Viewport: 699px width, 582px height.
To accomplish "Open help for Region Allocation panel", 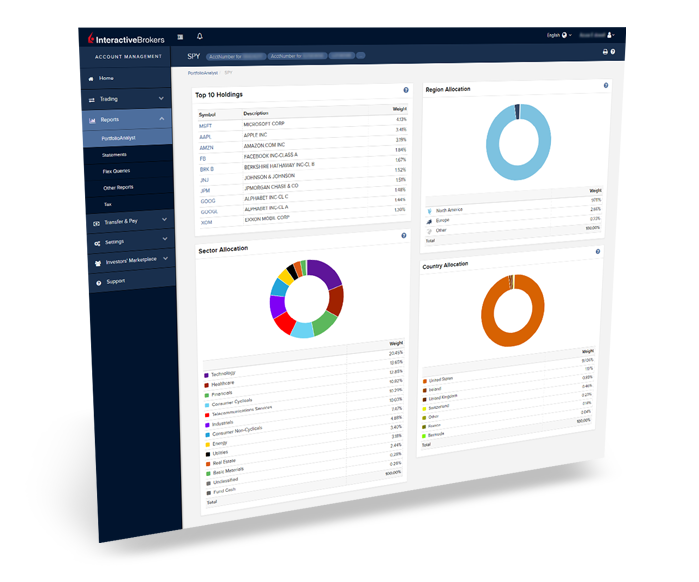I will [606, 86].
